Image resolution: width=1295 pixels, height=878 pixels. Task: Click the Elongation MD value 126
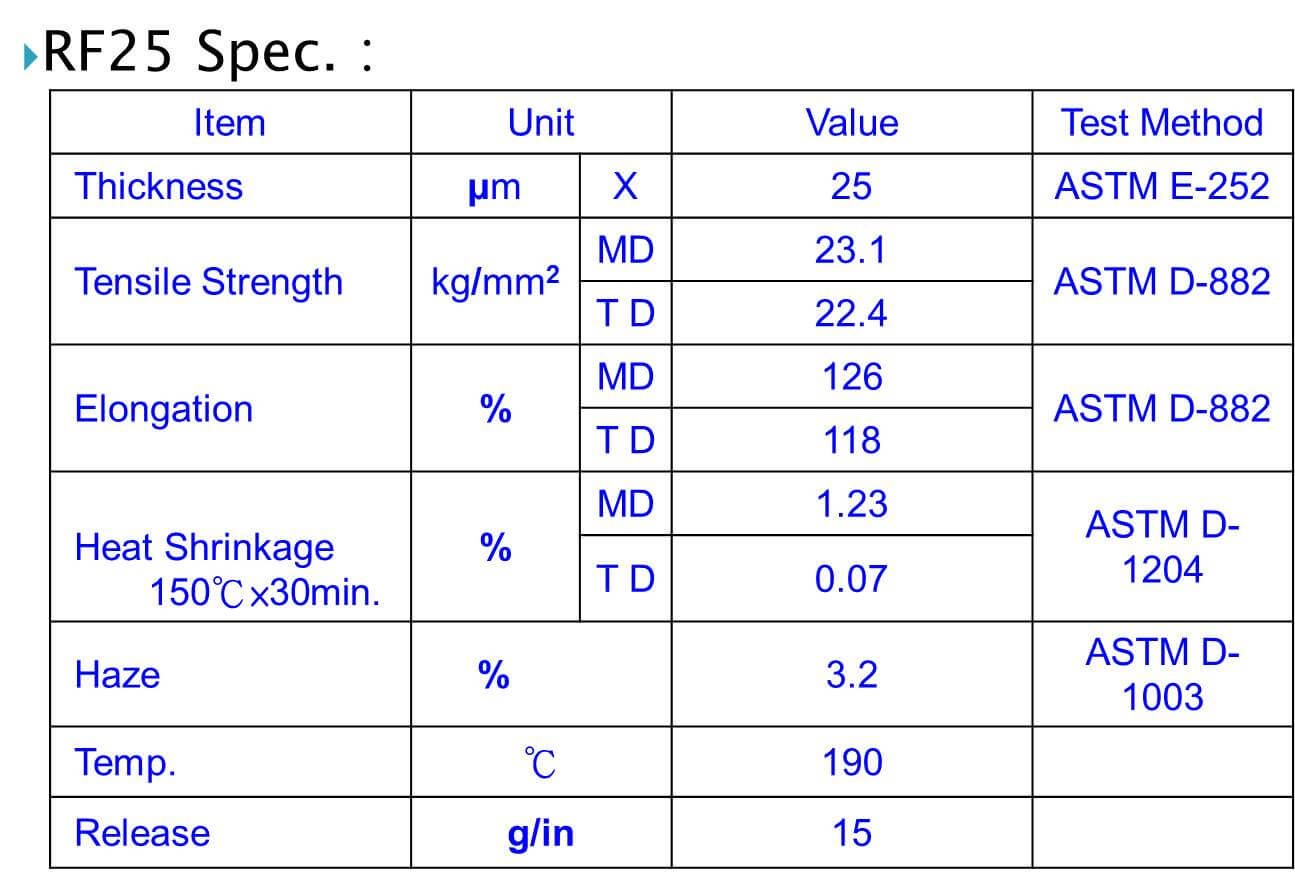coord(852,377)
